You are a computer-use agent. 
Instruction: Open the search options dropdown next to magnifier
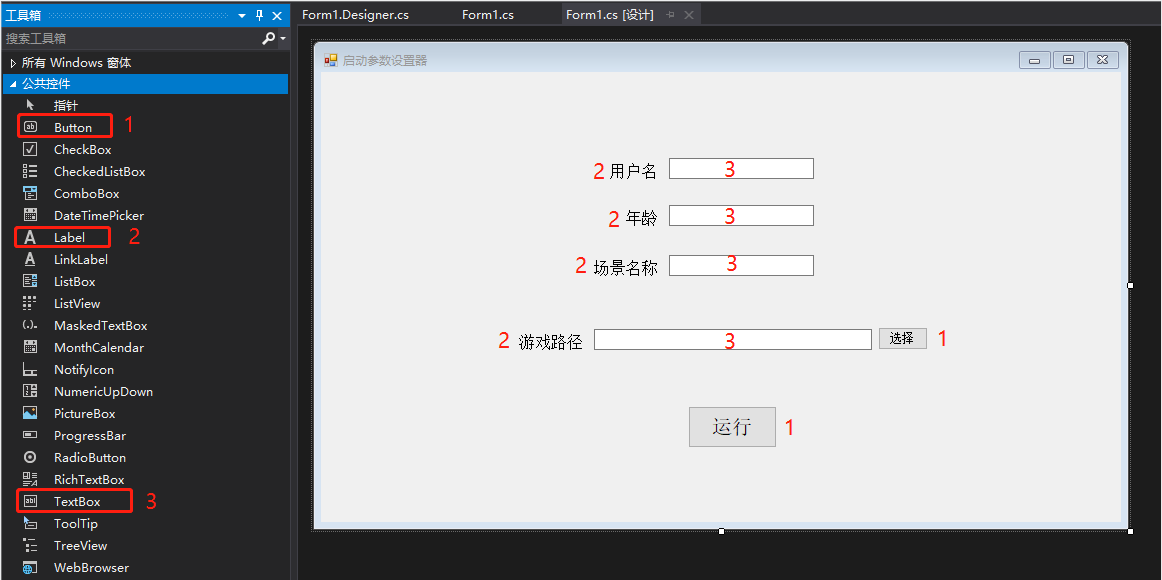[282, 39]
